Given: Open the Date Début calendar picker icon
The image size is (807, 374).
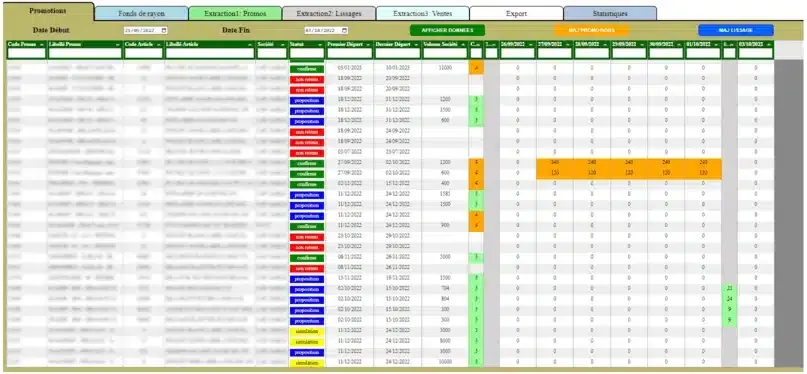Looking at the screenshot, I should click(164, 30).
